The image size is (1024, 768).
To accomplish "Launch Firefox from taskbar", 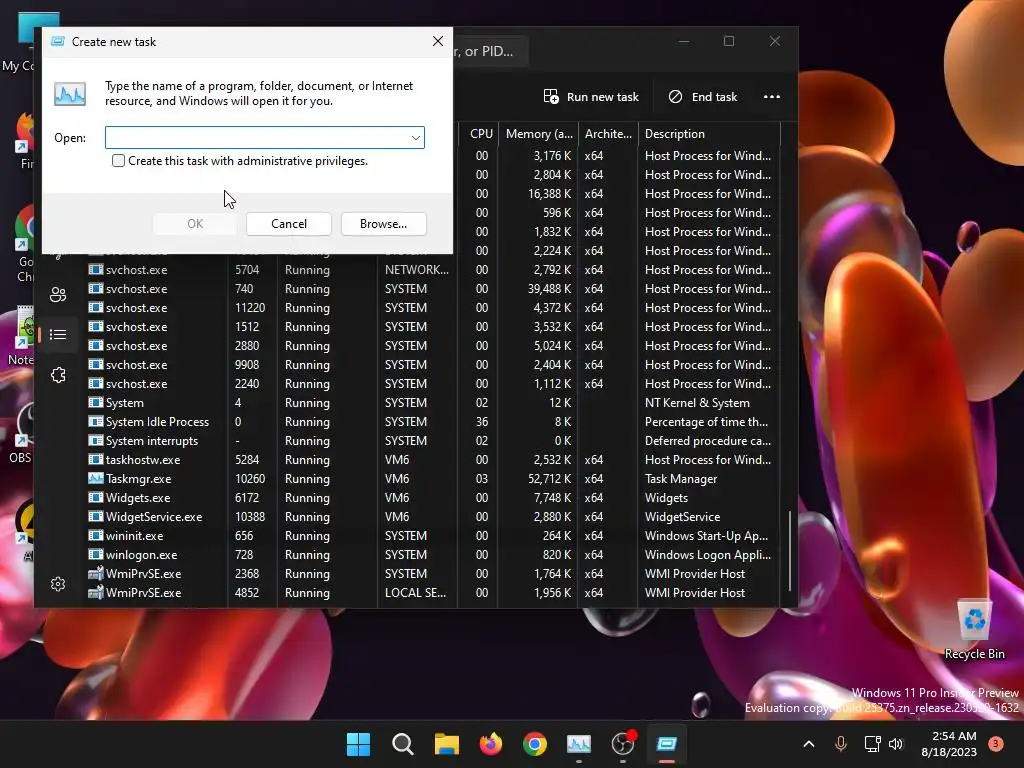I will click(x=490, y=744).
